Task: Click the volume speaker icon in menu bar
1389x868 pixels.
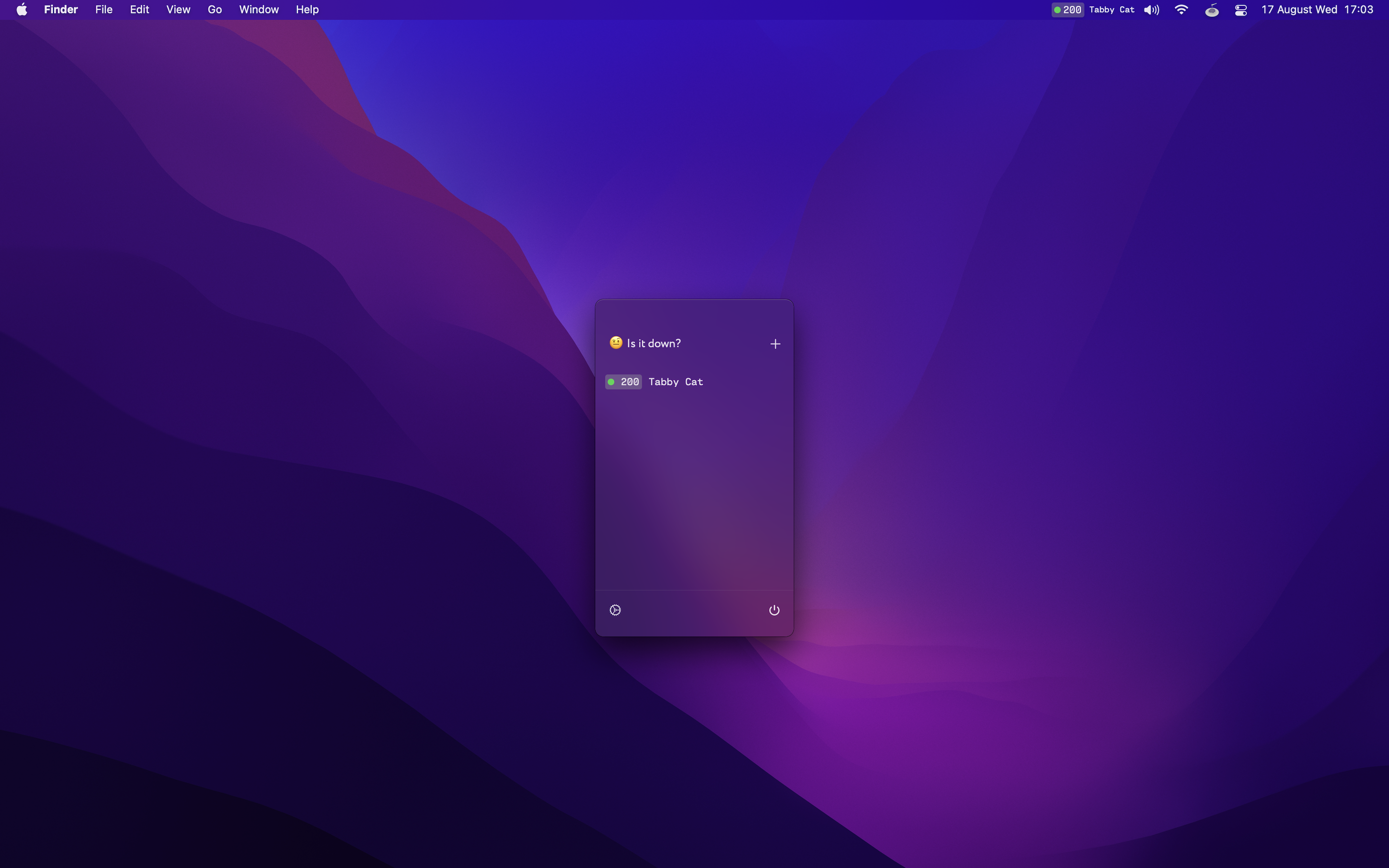Action: [x=1151, y=10]
